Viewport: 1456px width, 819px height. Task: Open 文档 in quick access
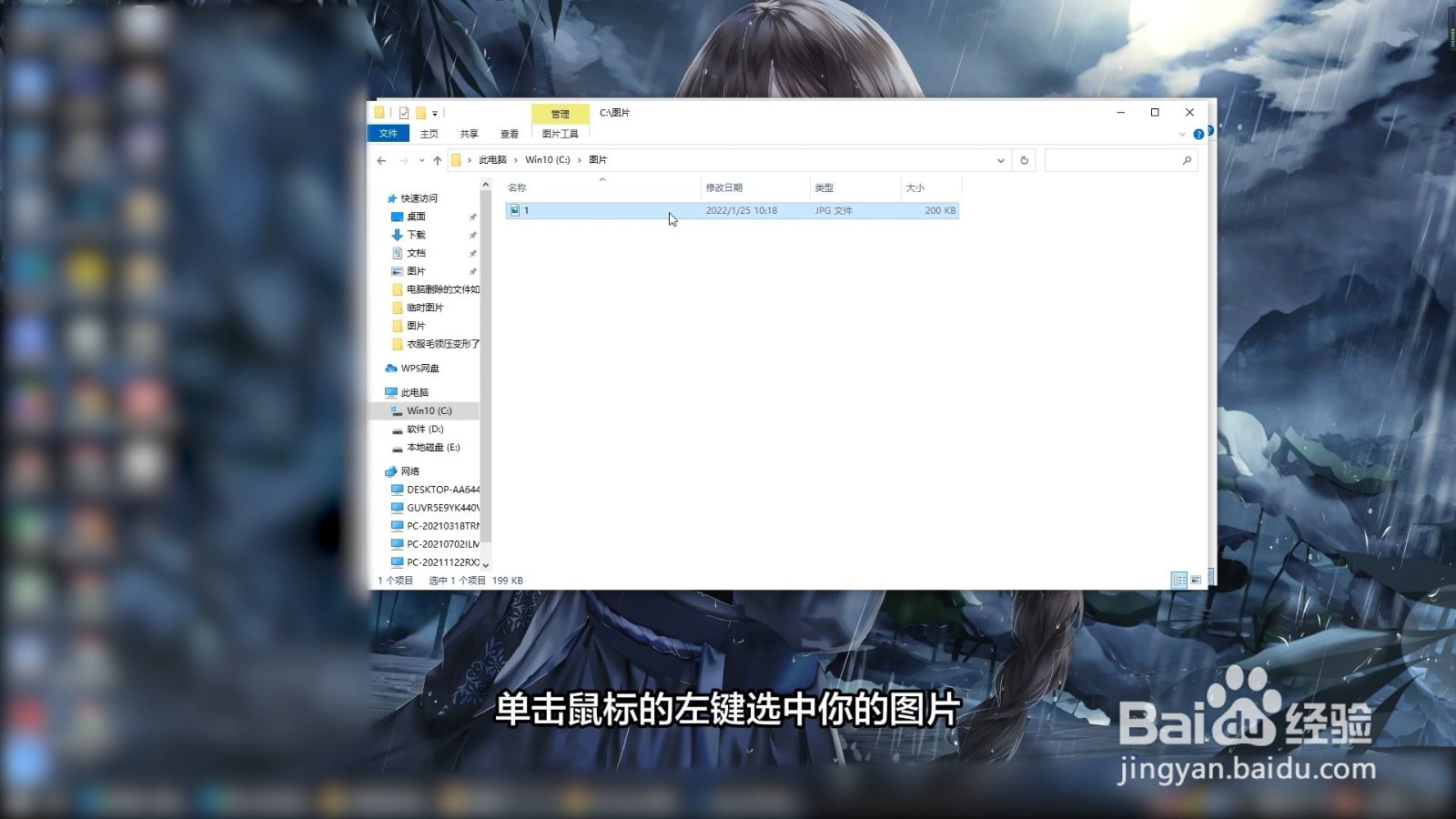[416, 253]
